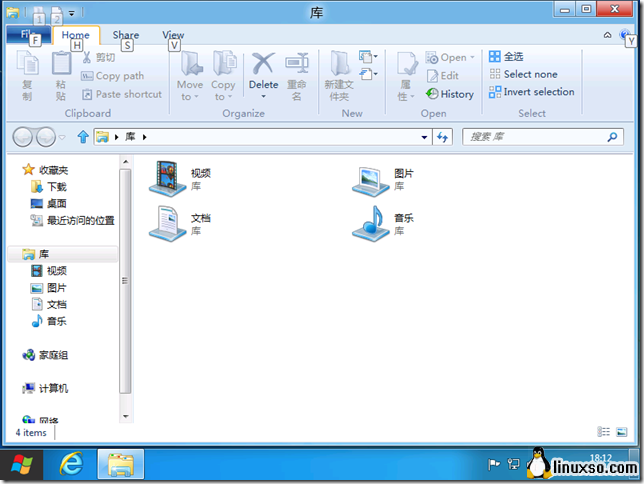The height and width of the screenshot is (484, 644).
Task: Expand the address bar history dropdown
Action: pyautogui.click(x=424, y=137)
